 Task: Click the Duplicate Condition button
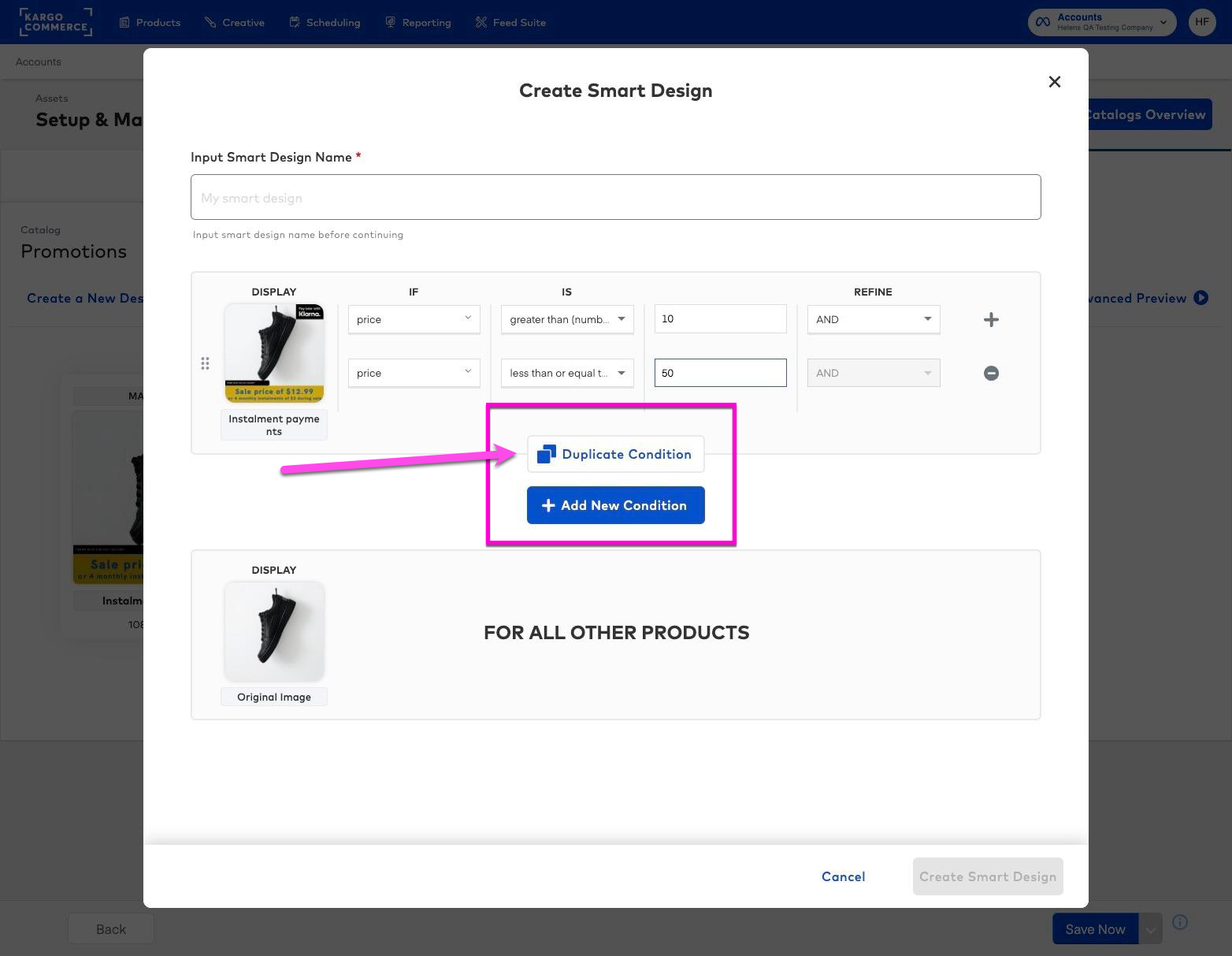(615, 454)
